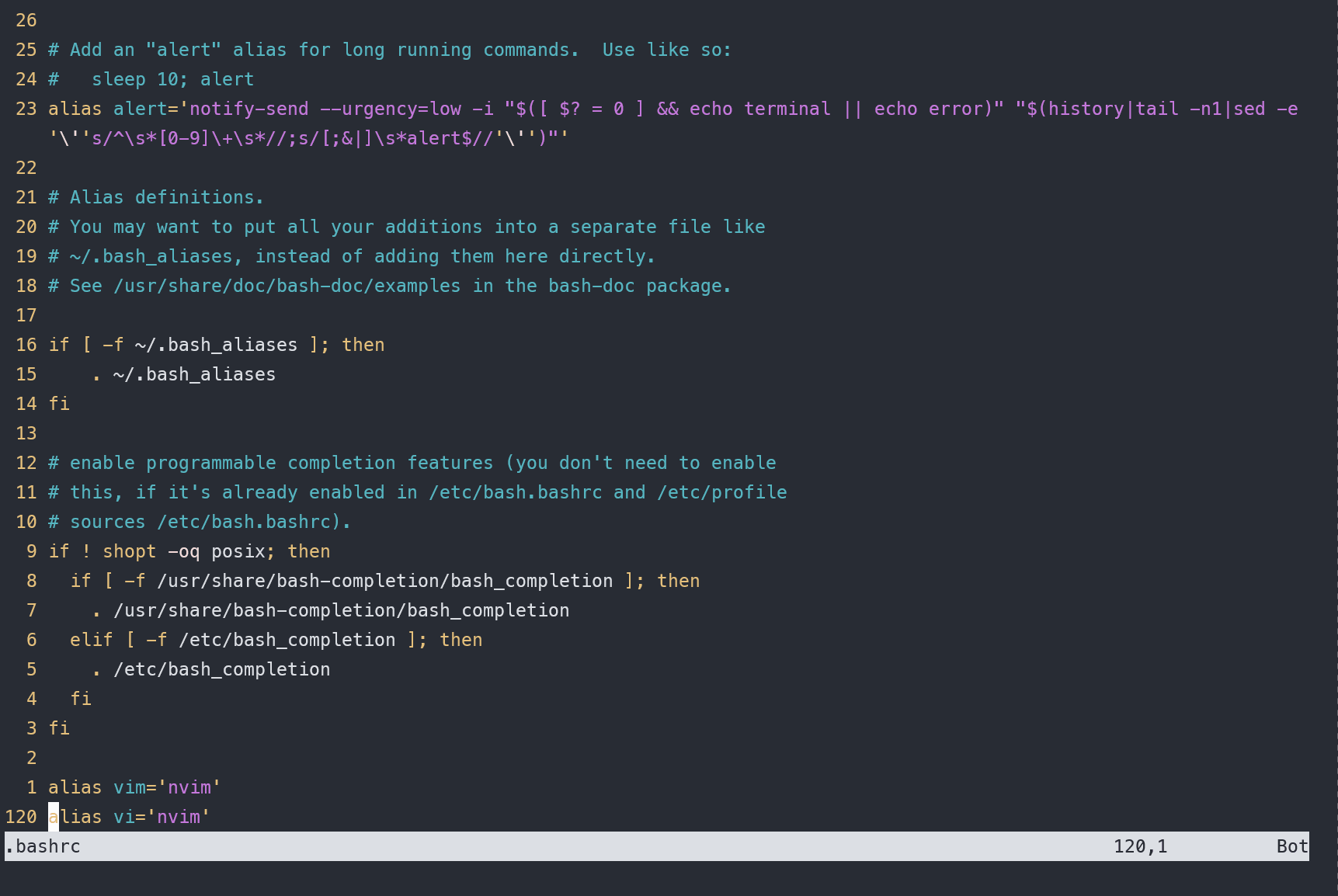Click the wrapped sed expression continuation line
The width and height of the screenshot is (1338, 896).
point(308,138)
